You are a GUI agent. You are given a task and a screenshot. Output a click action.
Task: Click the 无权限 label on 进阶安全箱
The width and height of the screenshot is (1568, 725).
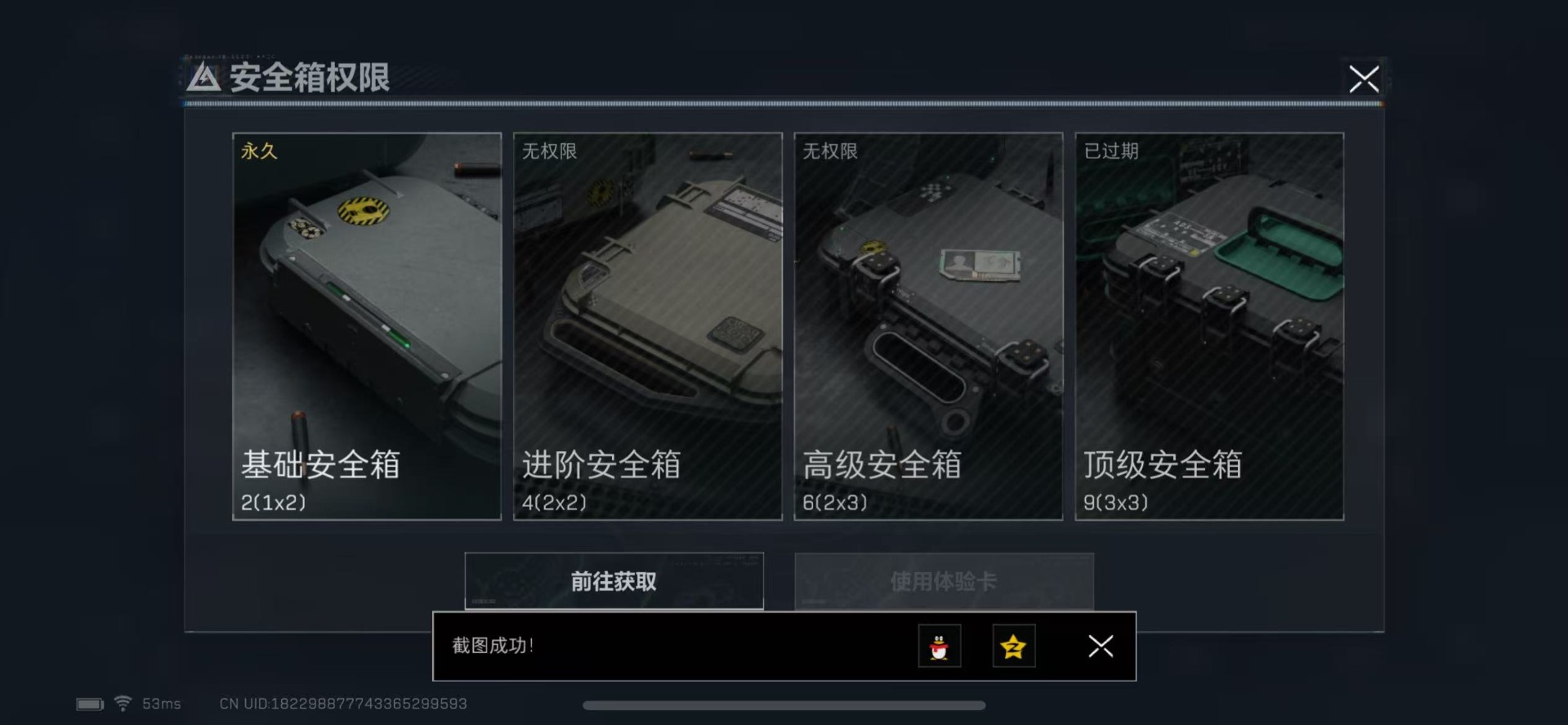click(x=550, y=151)
